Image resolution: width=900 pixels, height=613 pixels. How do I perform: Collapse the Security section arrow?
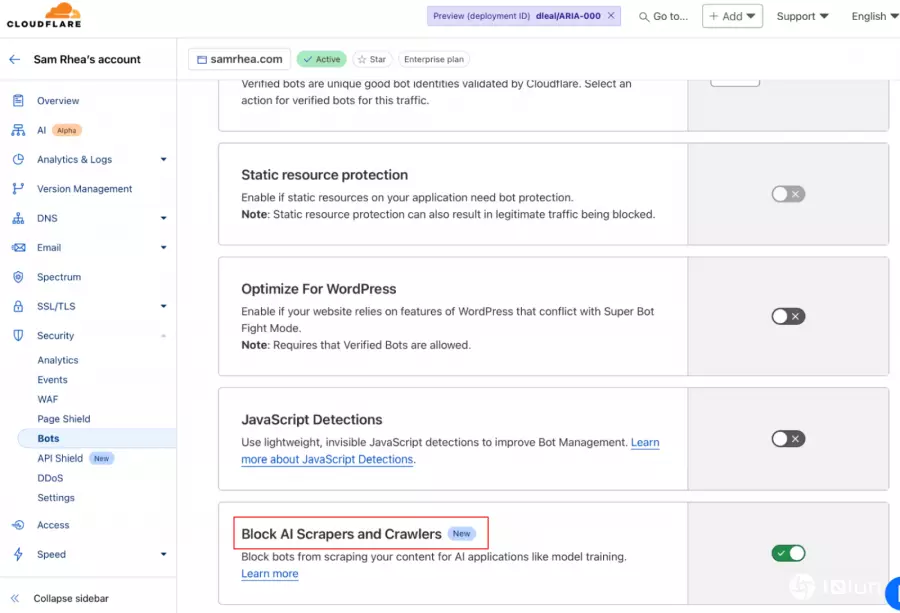click(x=164, y=336)
